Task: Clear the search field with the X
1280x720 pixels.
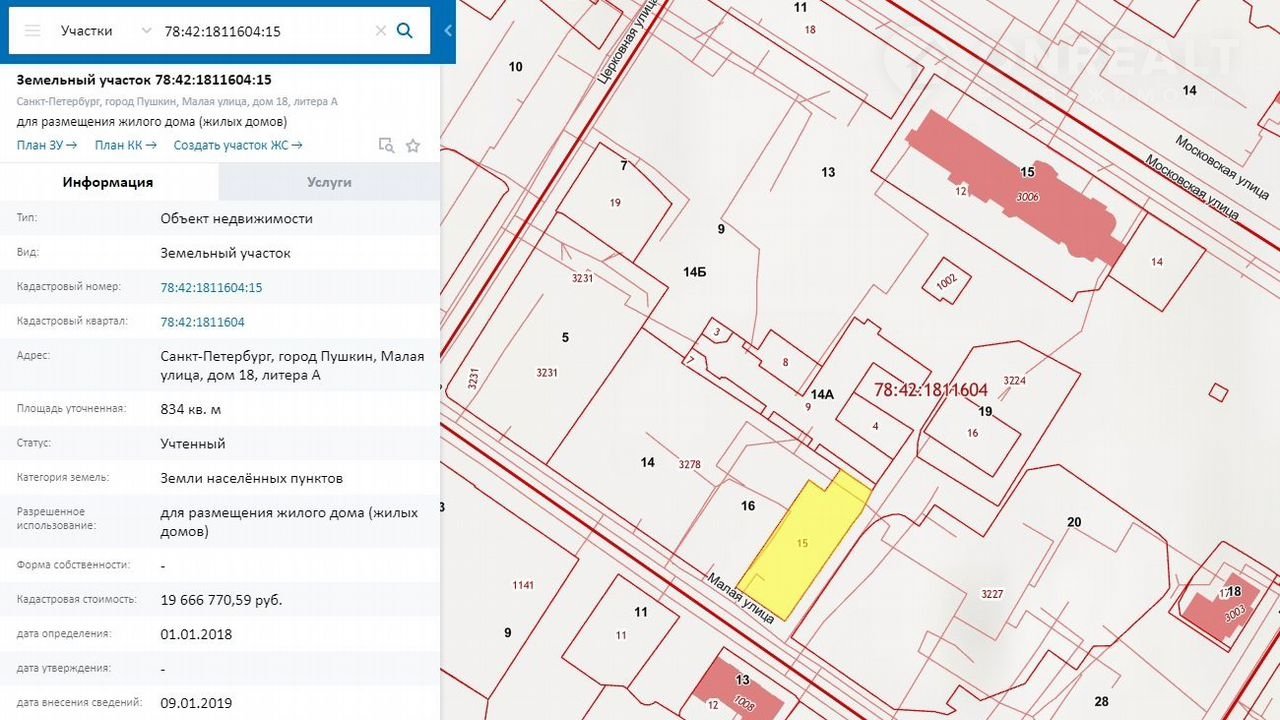Action: (380, 31)
